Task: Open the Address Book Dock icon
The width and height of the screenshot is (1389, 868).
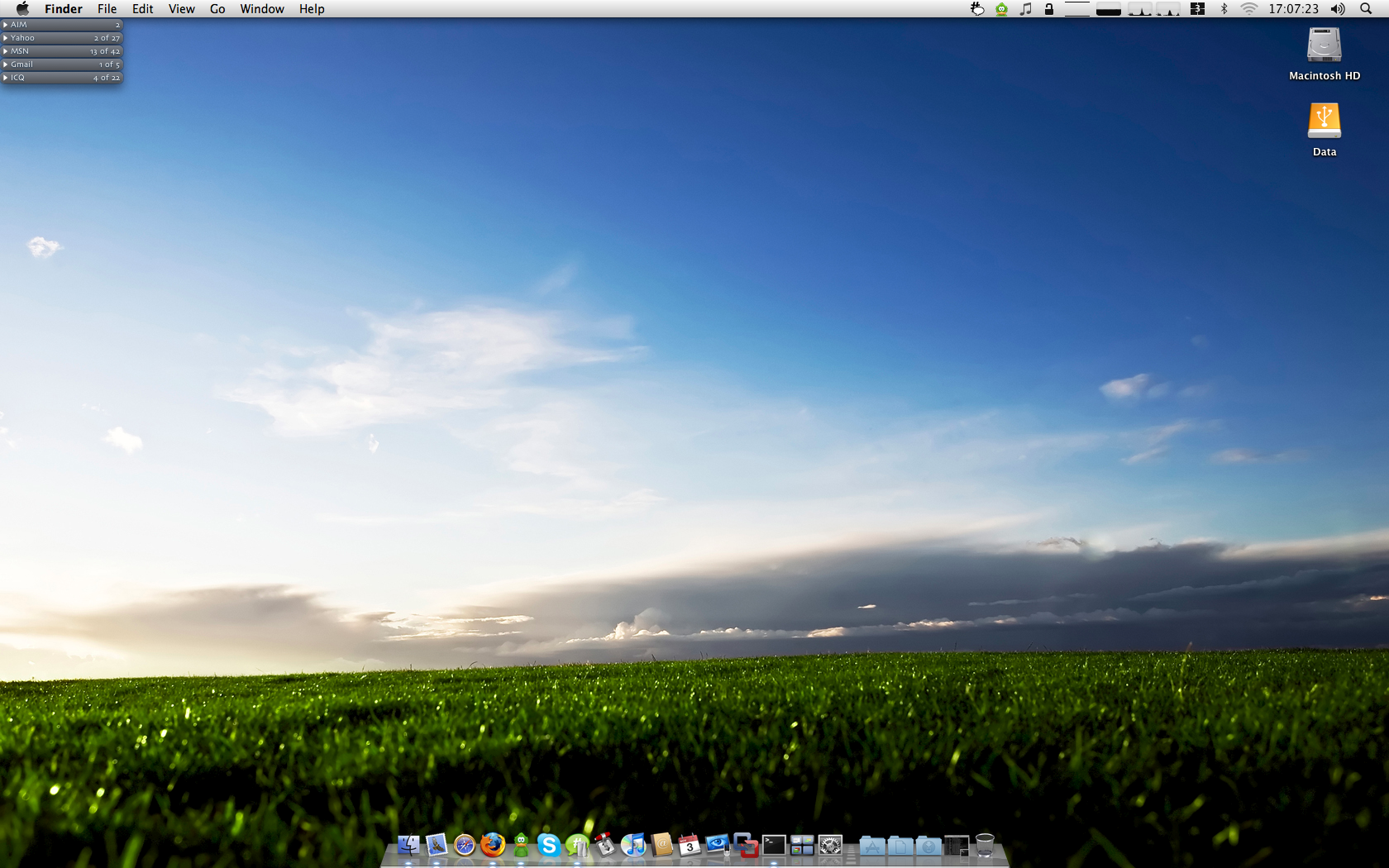Action: [x=661, y=845]
